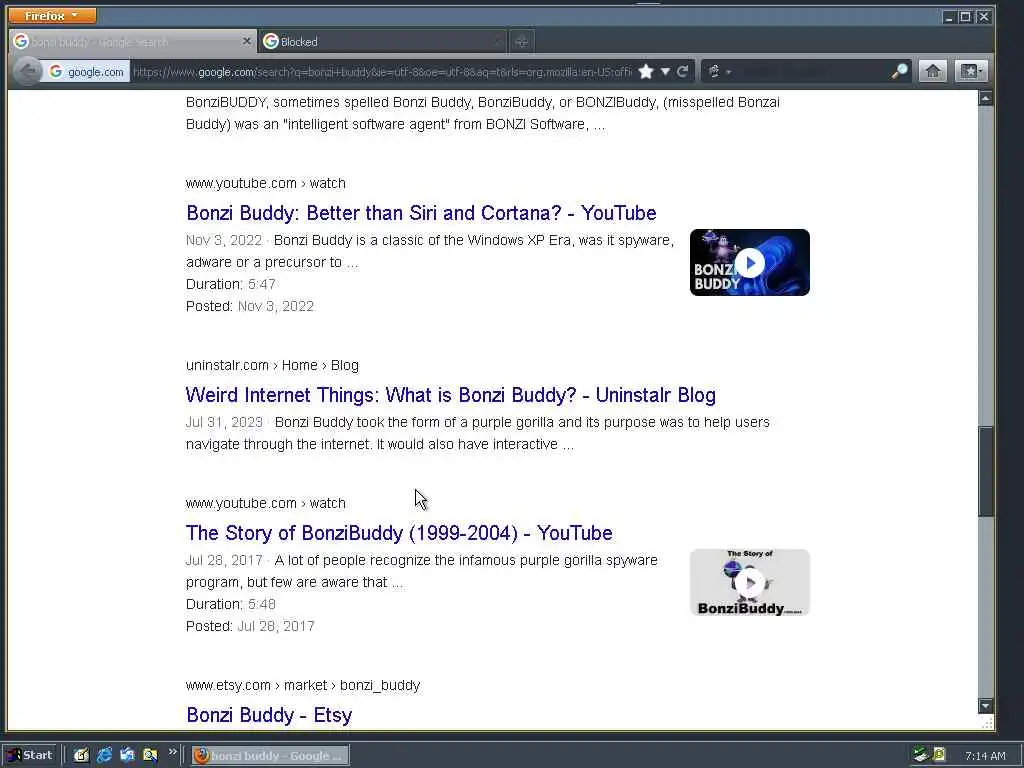Click 'www.youtube.com › watch' above the Siri and Cortana result

[266, 184]
